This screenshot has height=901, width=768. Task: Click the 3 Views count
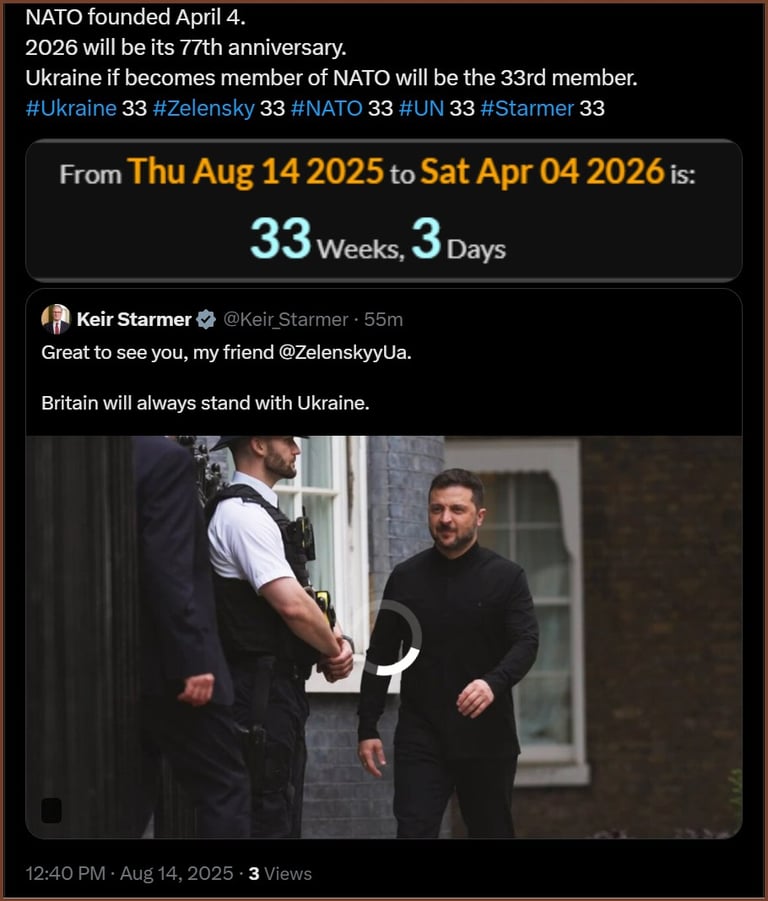(x=280, y=873)
